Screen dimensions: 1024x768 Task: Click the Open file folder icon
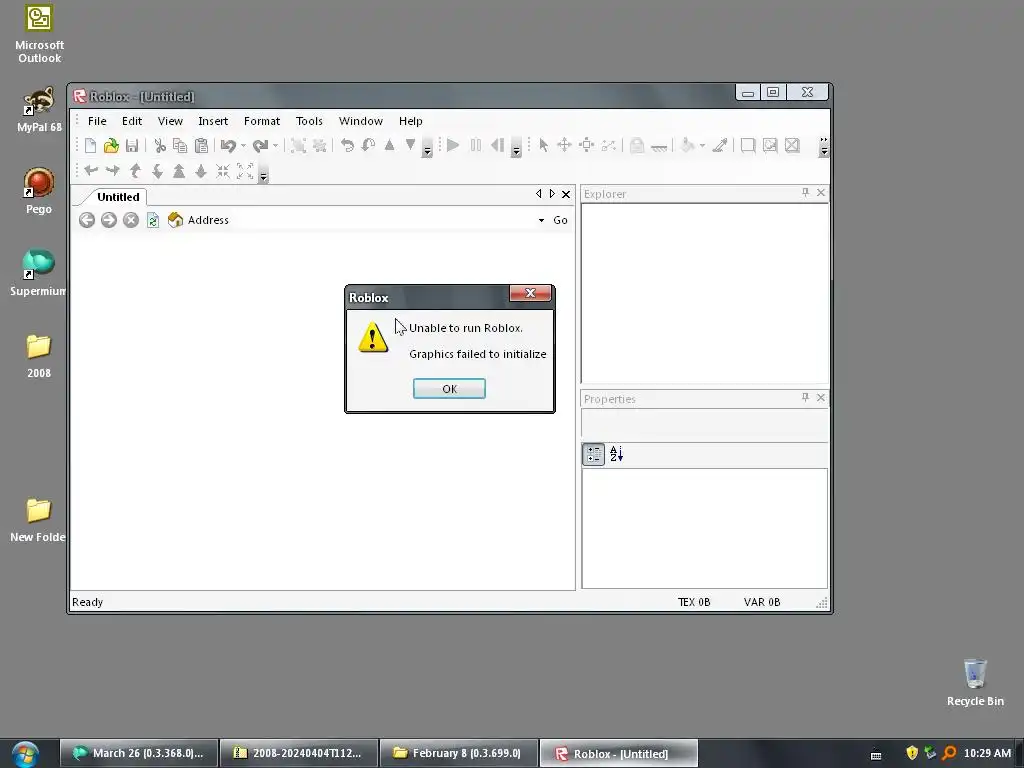111,146
